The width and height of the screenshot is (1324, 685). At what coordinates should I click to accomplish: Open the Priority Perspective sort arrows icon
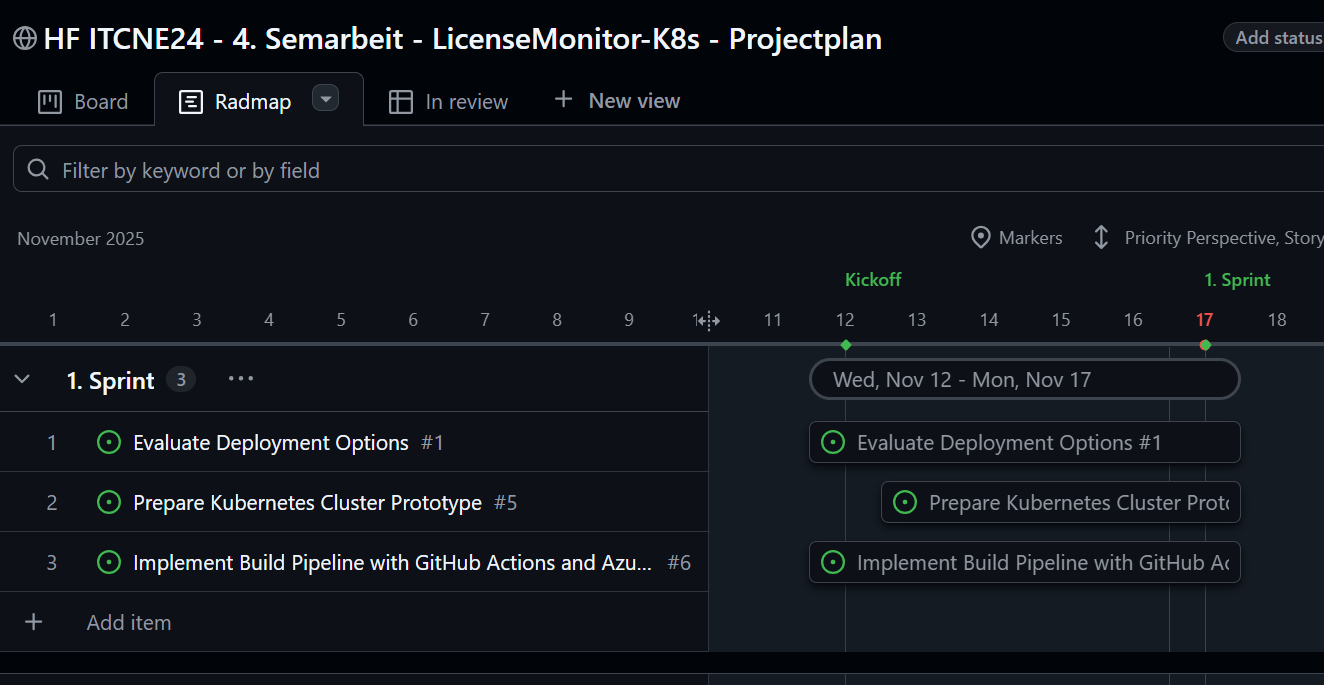pos(1100,237)
